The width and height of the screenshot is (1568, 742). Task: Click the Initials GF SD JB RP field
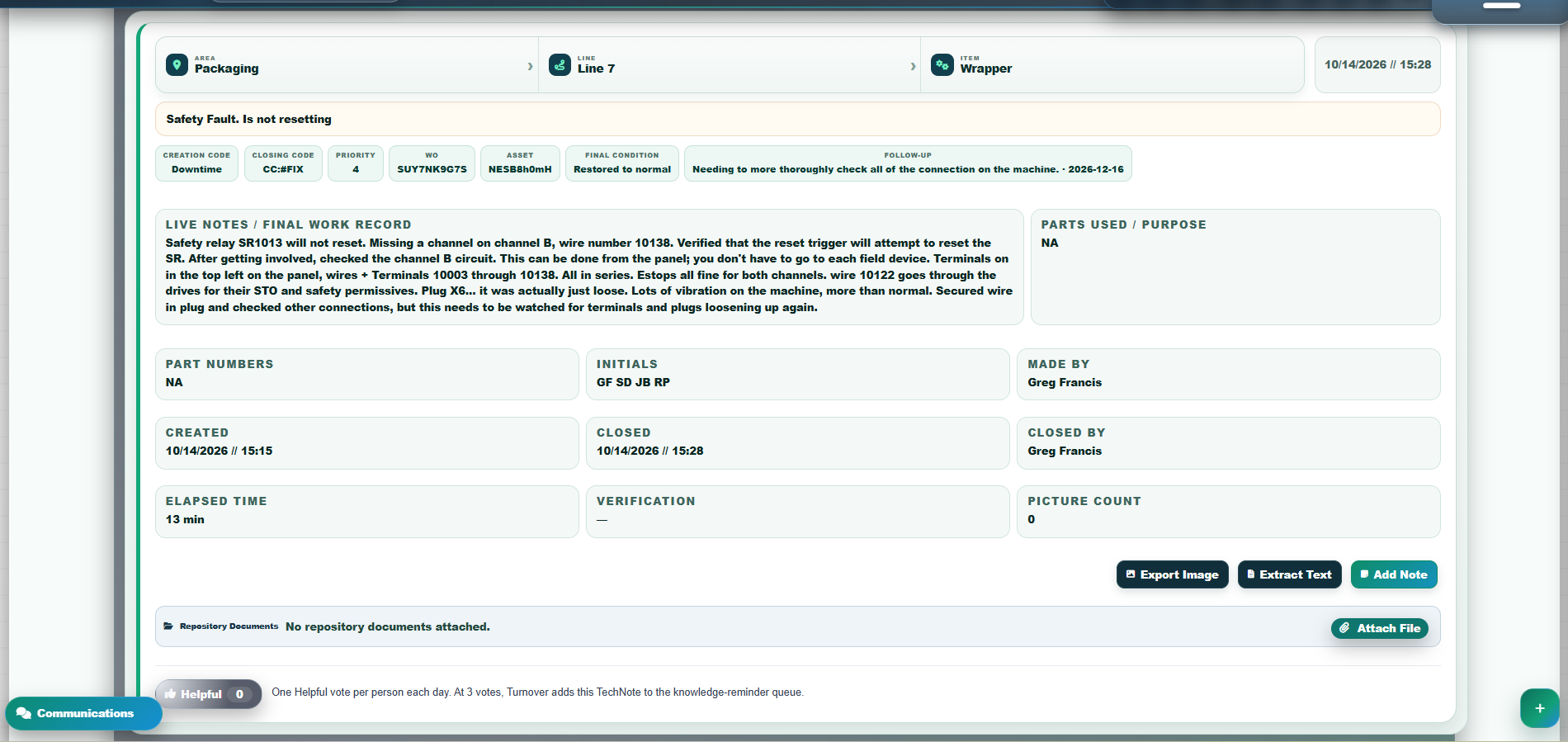pos(798,374)
